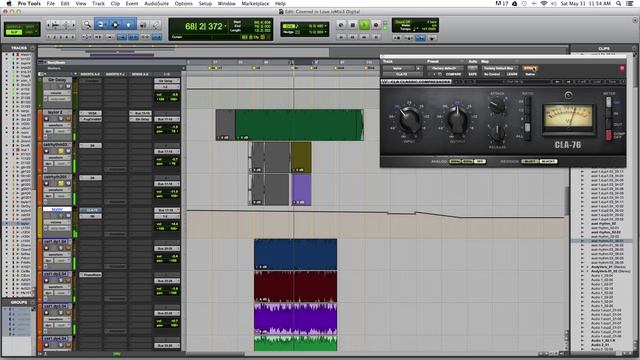640x360 pixels.
Task: Select Bluey revision
Action: tap(530, 162)
